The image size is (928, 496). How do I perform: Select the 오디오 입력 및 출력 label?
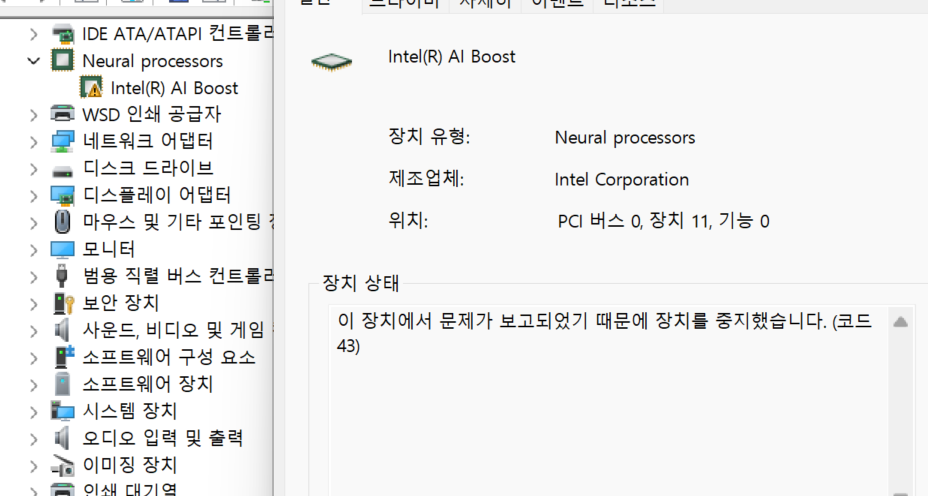(x=163, y=438)
